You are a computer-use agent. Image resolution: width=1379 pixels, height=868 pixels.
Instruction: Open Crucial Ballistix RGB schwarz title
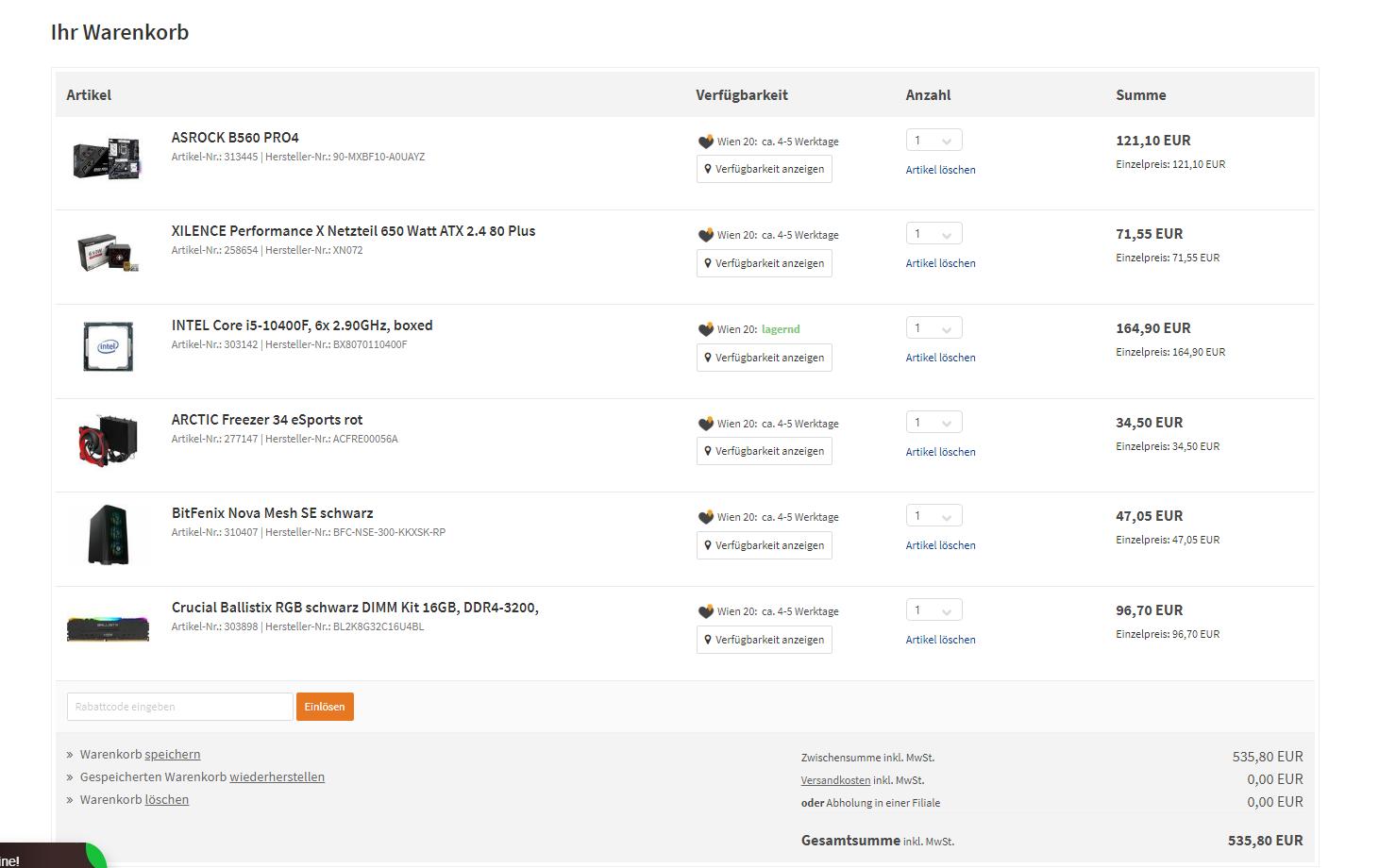355,608
